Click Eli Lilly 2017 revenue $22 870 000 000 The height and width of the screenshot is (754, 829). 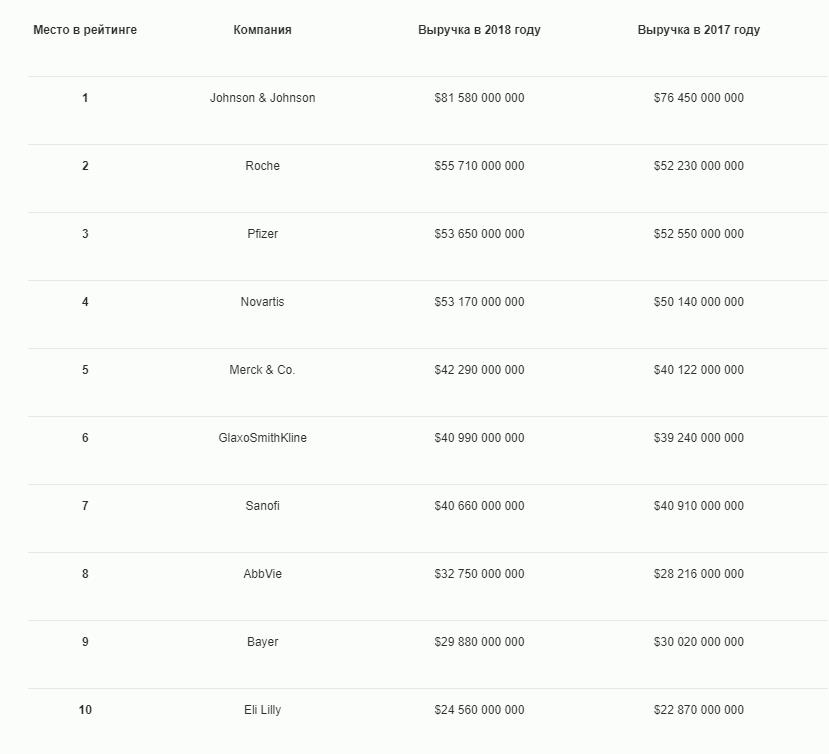tap(698, 710)
